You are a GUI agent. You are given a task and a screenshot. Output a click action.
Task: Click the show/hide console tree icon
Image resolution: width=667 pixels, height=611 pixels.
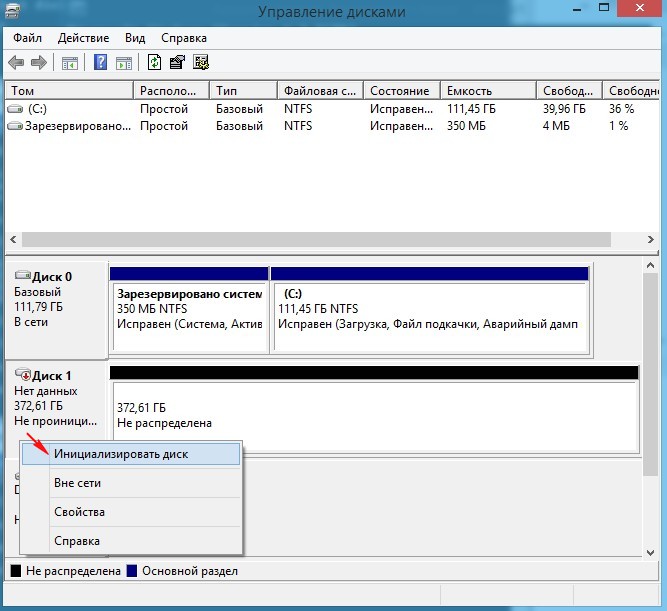pos(70,63)
